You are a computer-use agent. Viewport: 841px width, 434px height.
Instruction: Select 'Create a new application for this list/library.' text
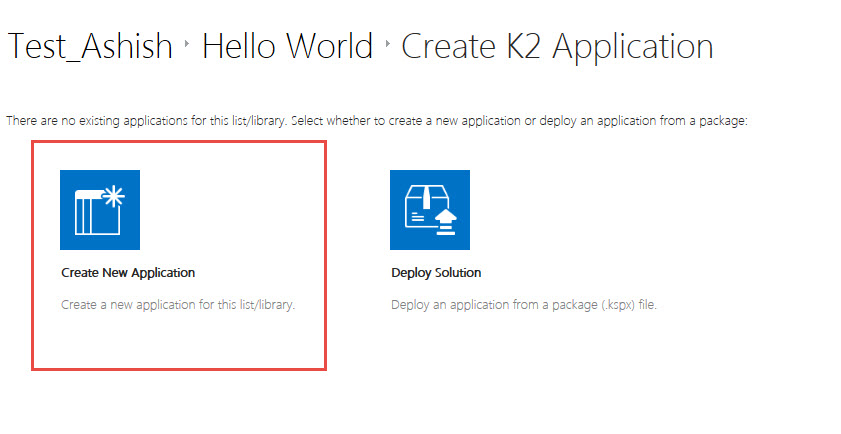tap(178, 305)
